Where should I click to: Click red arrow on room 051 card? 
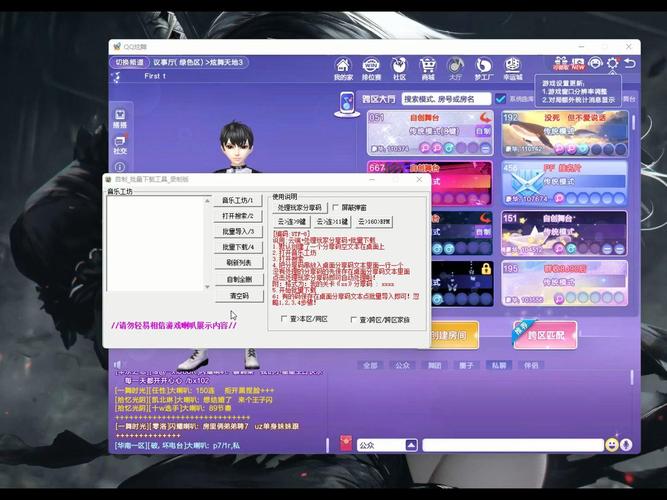(485, 117)
